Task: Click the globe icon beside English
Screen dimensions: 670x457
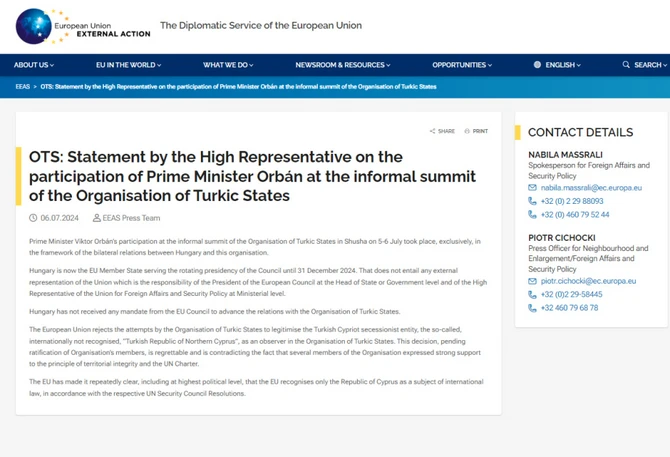Action: 537,65
